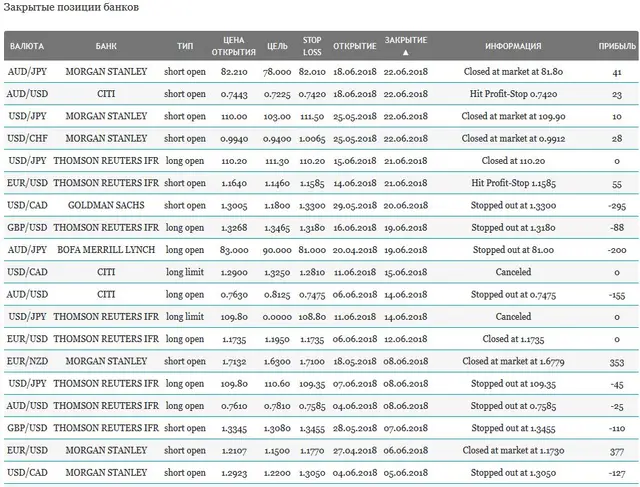Click opening date 29.05.2018
The width and height of the screenshot is (640, 487).
[x=355, y=206]
